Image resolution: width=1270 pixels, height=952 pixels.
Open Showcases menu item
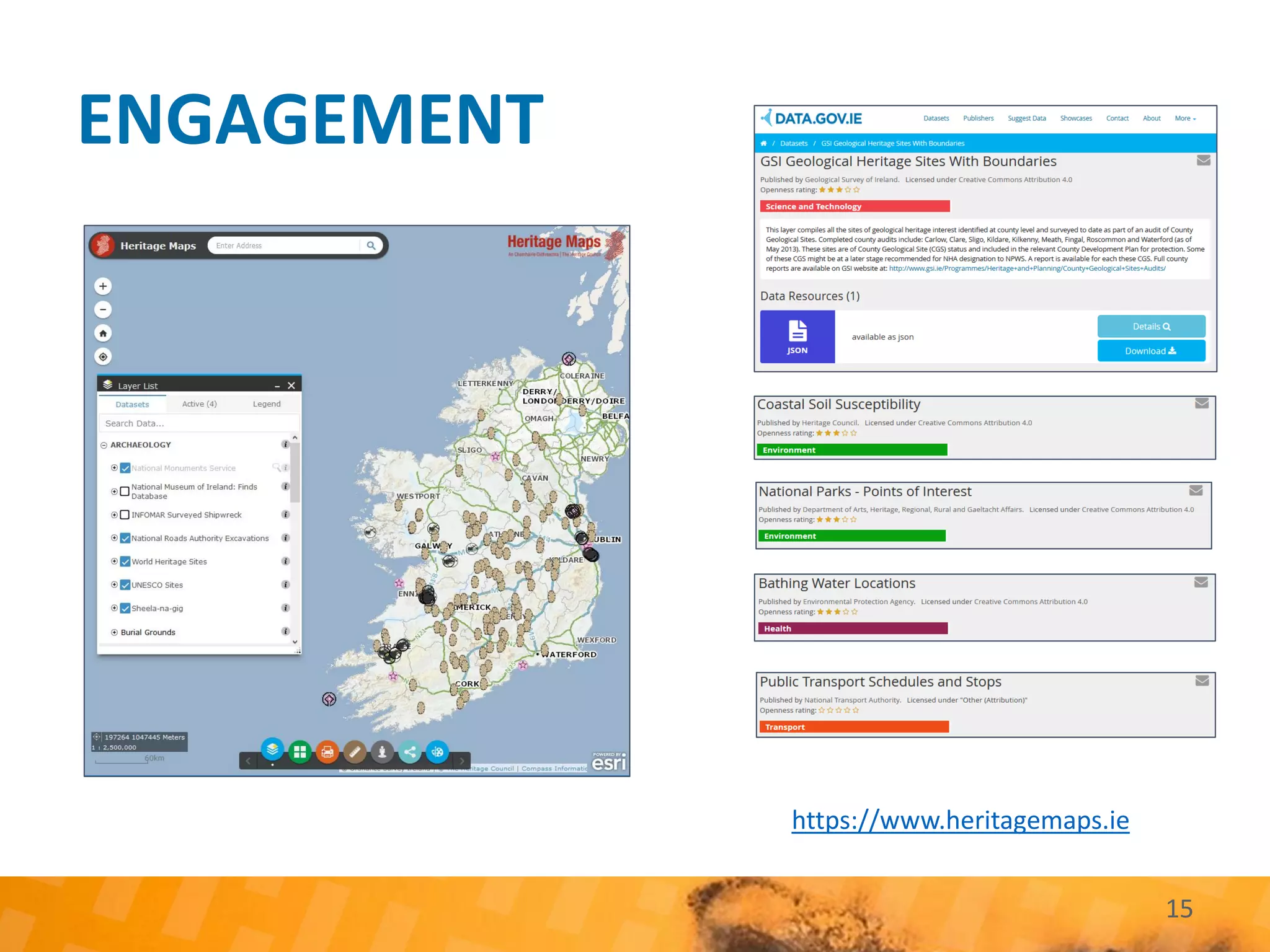pyautogui.click(x=1076, y=118)
